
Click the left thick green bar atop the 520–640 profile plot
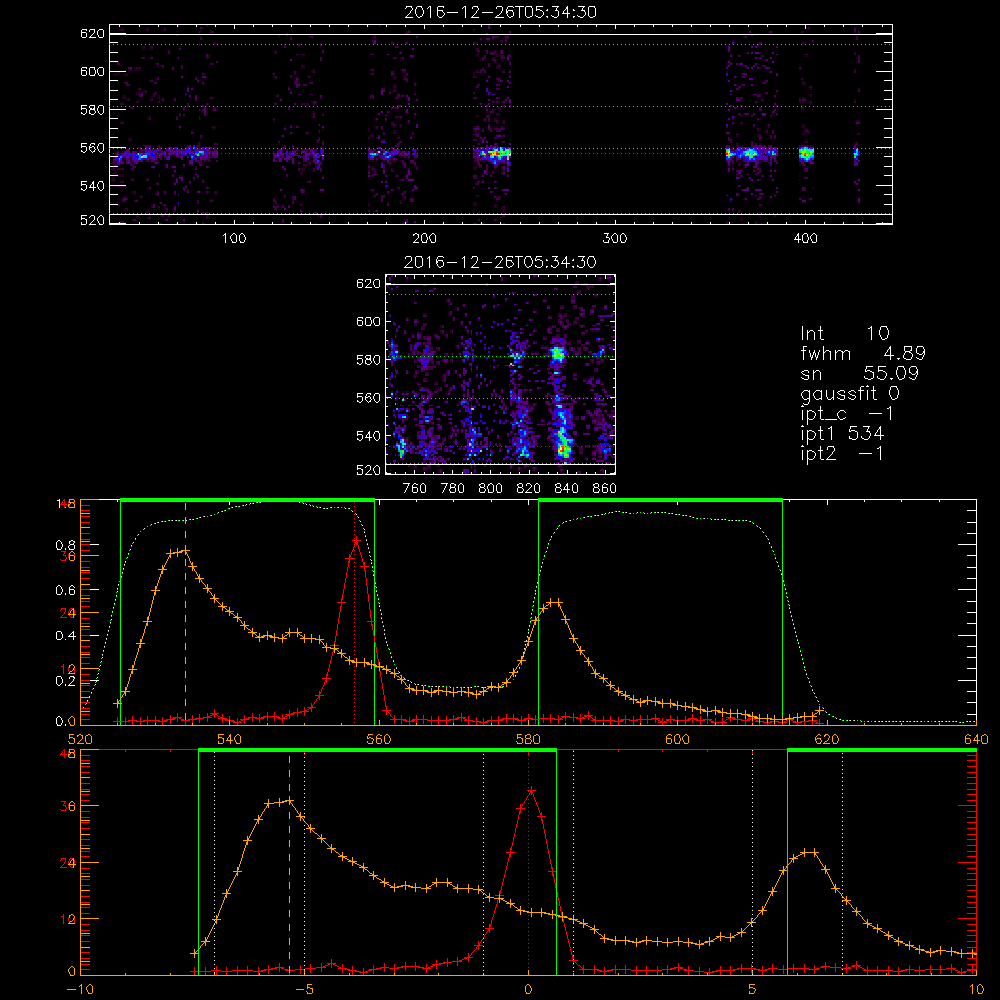pos(247,501)
